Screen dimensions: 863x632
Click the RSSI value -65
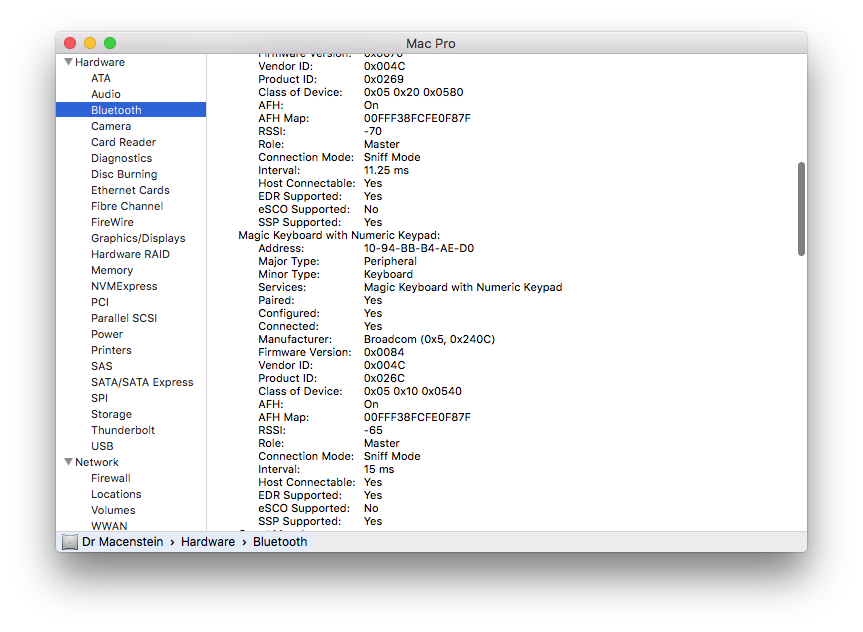pos(373,430)
